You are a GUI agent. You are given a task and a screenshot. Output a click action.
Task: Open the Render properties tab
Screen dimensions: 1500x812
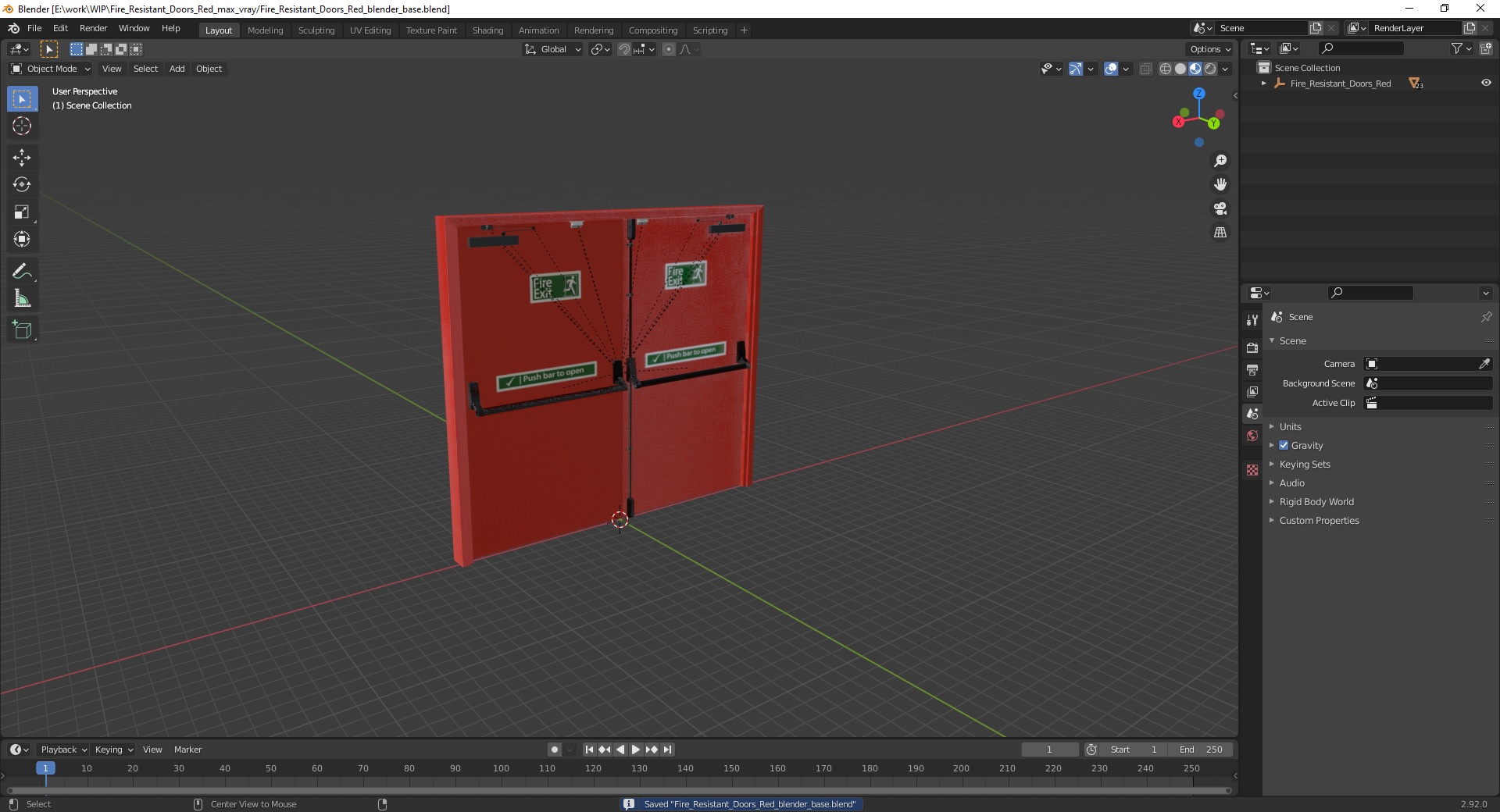[x=1252, y=347]
